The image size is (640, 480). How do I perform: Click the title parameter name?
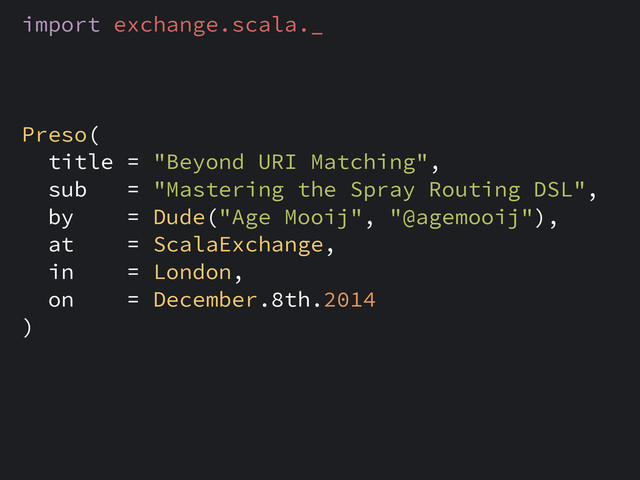point(81,162)
